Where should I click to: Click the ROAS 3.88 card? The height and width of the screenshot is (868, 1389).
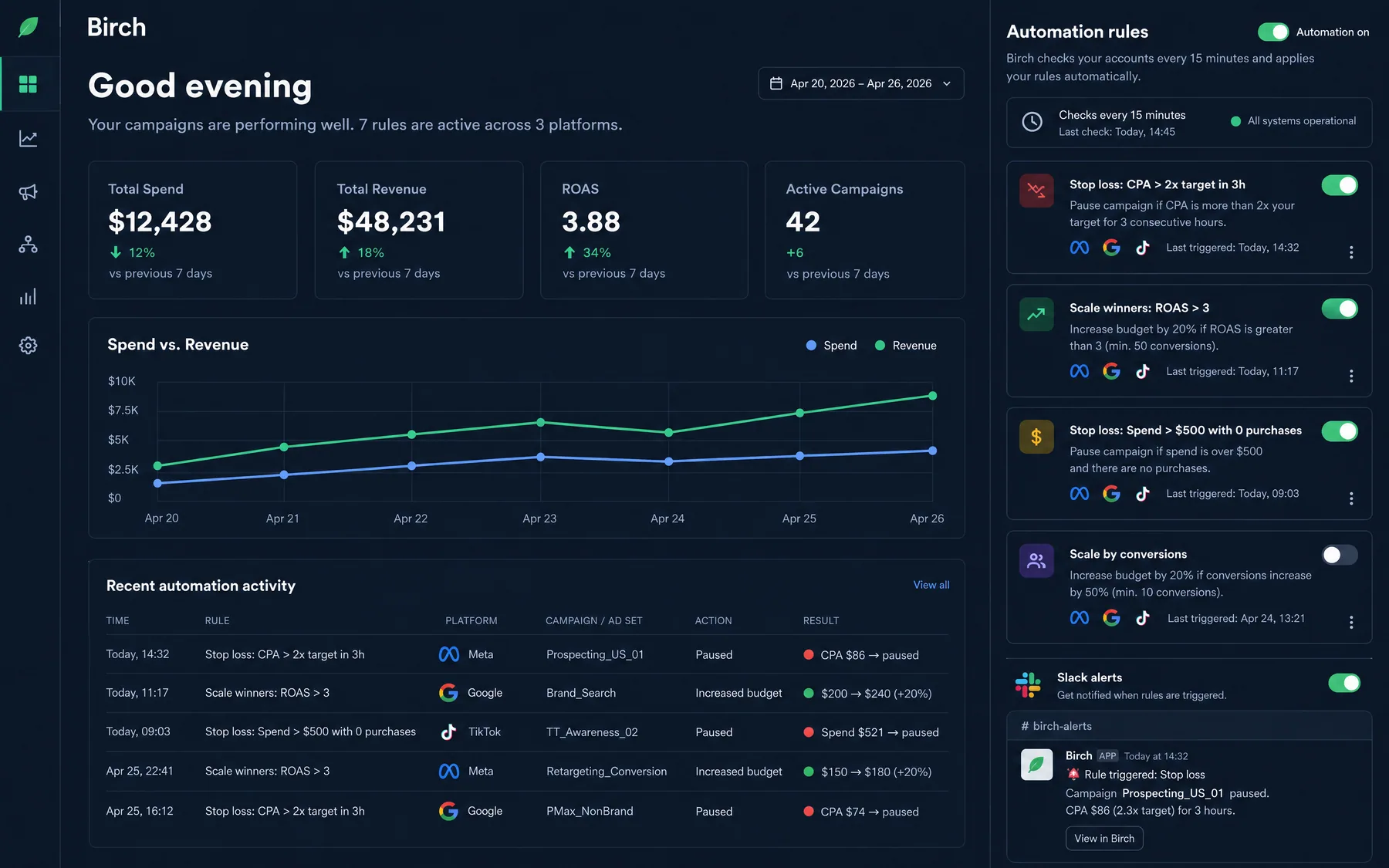[x=644, y=230]
